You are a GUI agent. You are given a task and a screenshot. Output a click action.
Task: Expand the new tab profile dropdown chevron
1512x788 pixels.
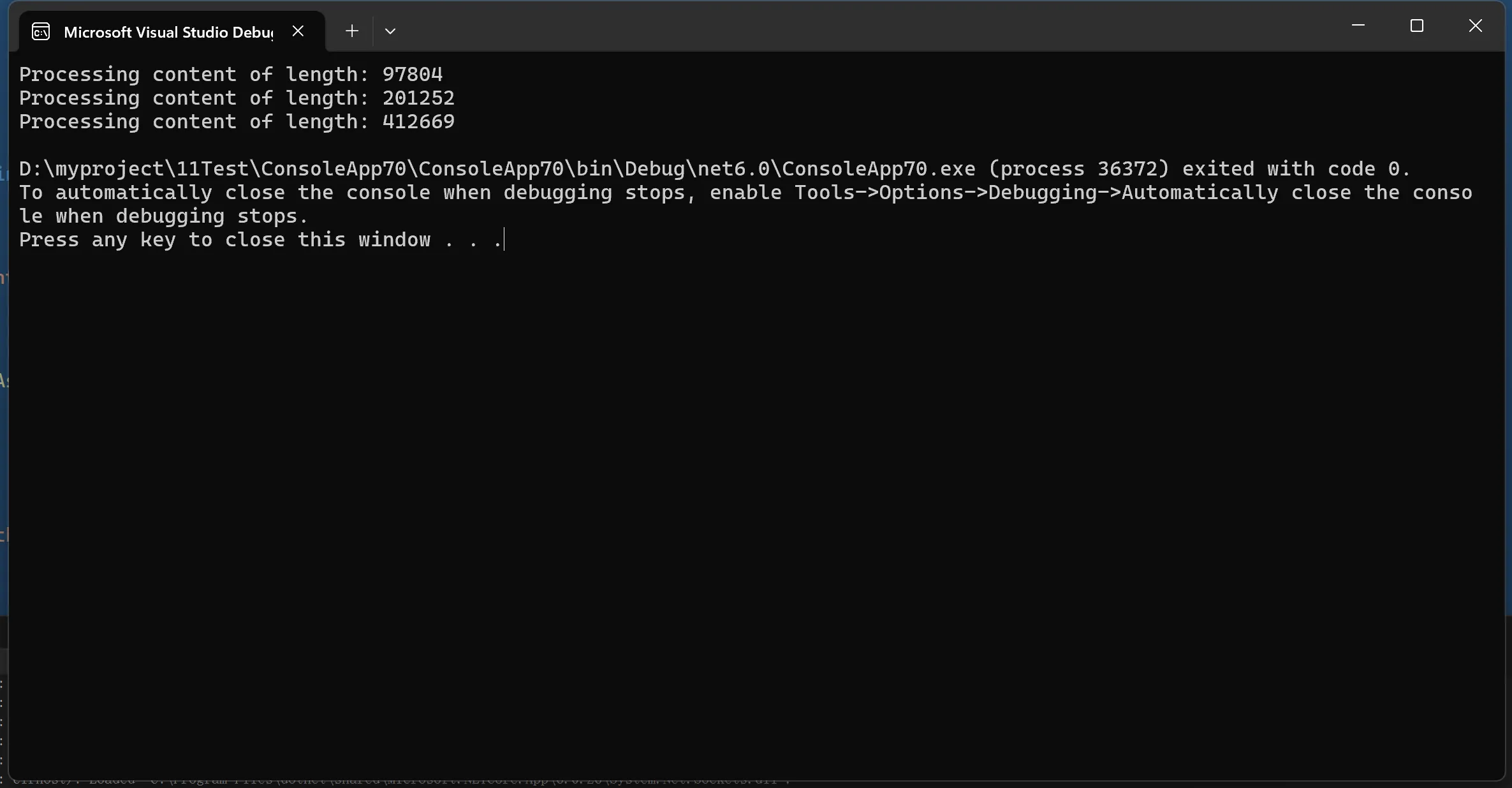click(390, 31)
